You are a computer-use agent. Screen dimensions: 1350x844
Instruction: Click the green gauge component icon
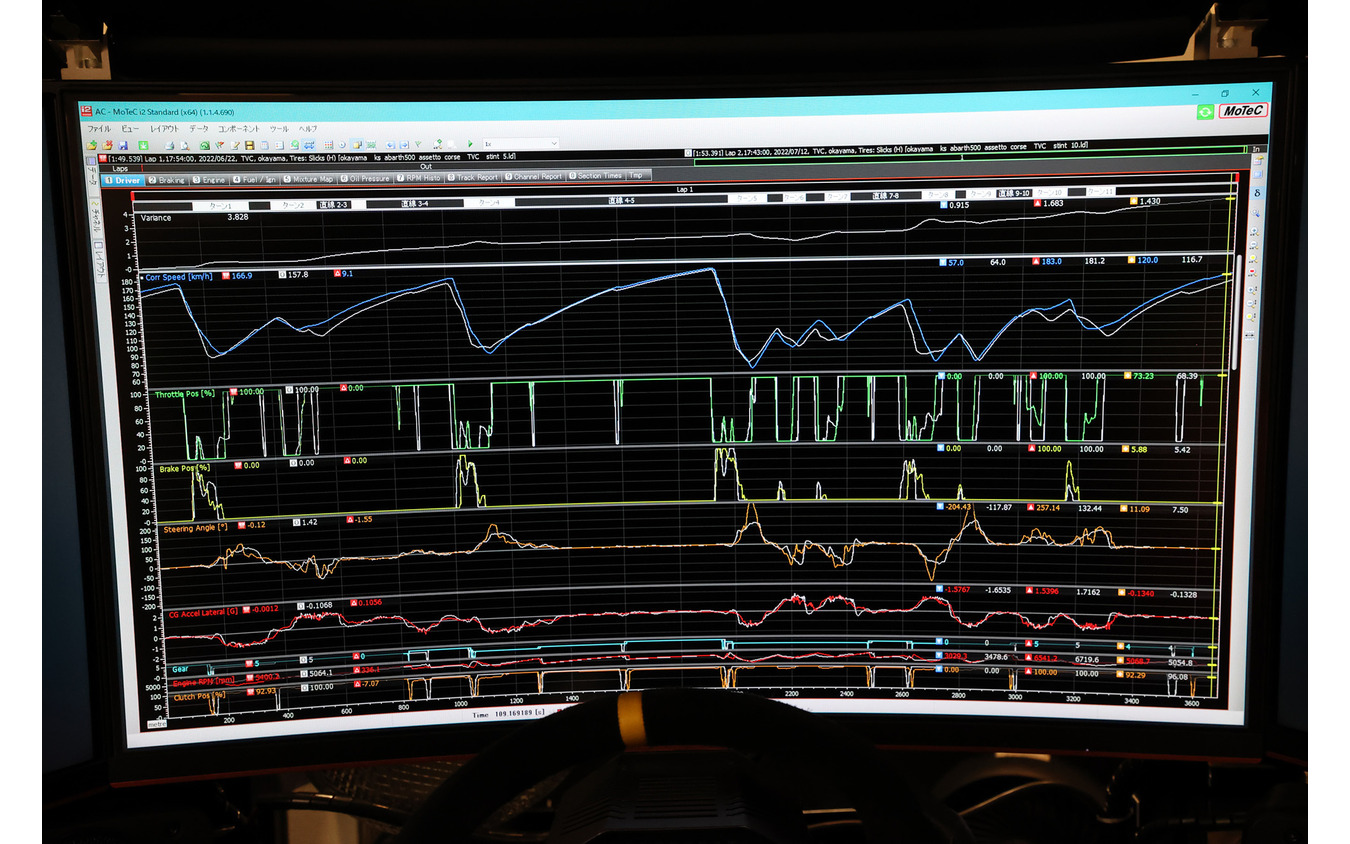click(x=204, y=145)
